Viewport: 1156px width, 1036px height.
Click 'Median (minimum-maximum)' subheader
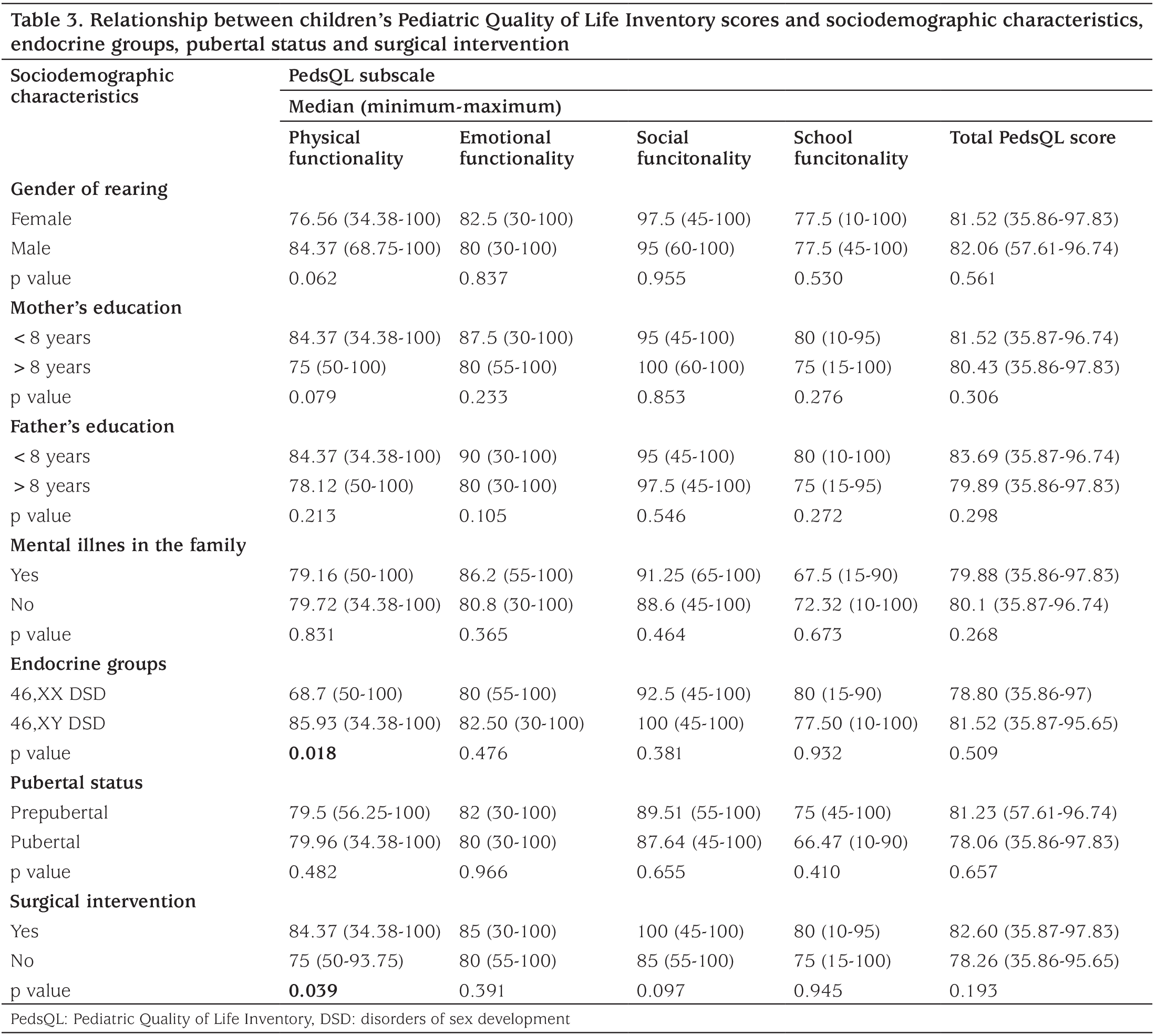click(x=425, y=107)
